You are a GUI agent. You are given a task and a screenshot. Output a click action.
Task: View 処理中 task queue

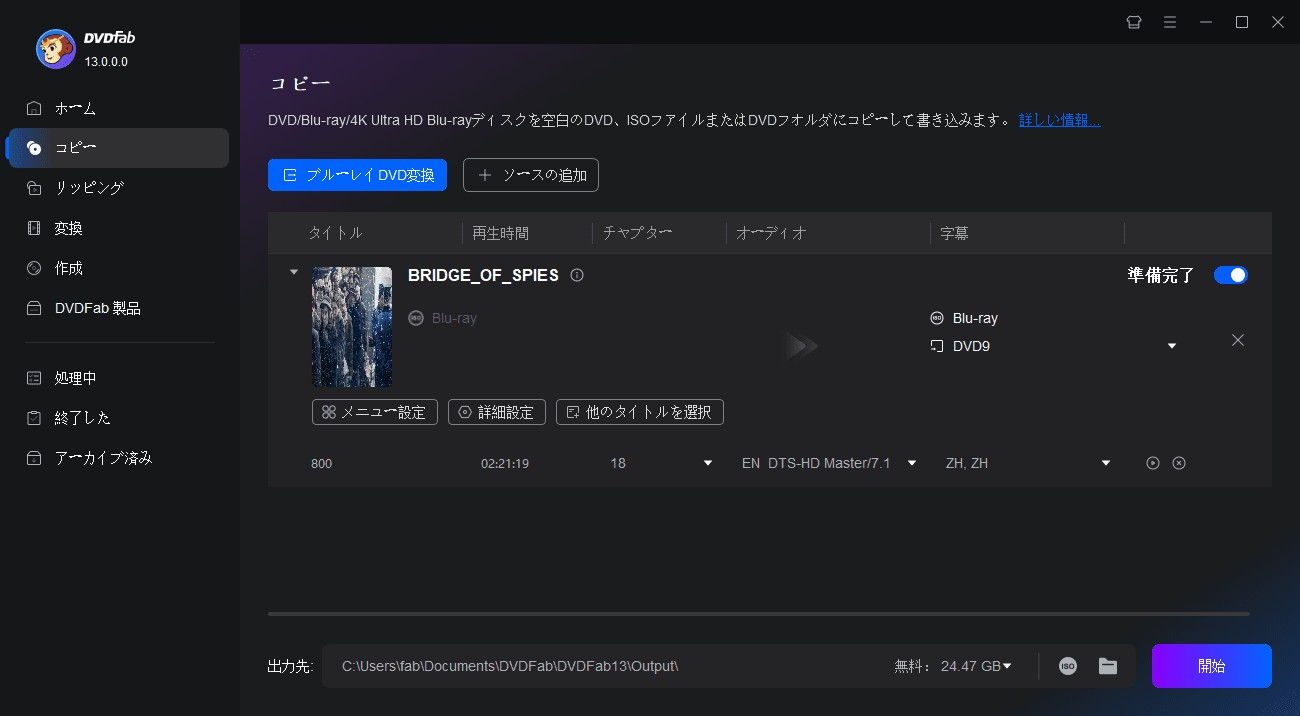(x=118, y=378)
